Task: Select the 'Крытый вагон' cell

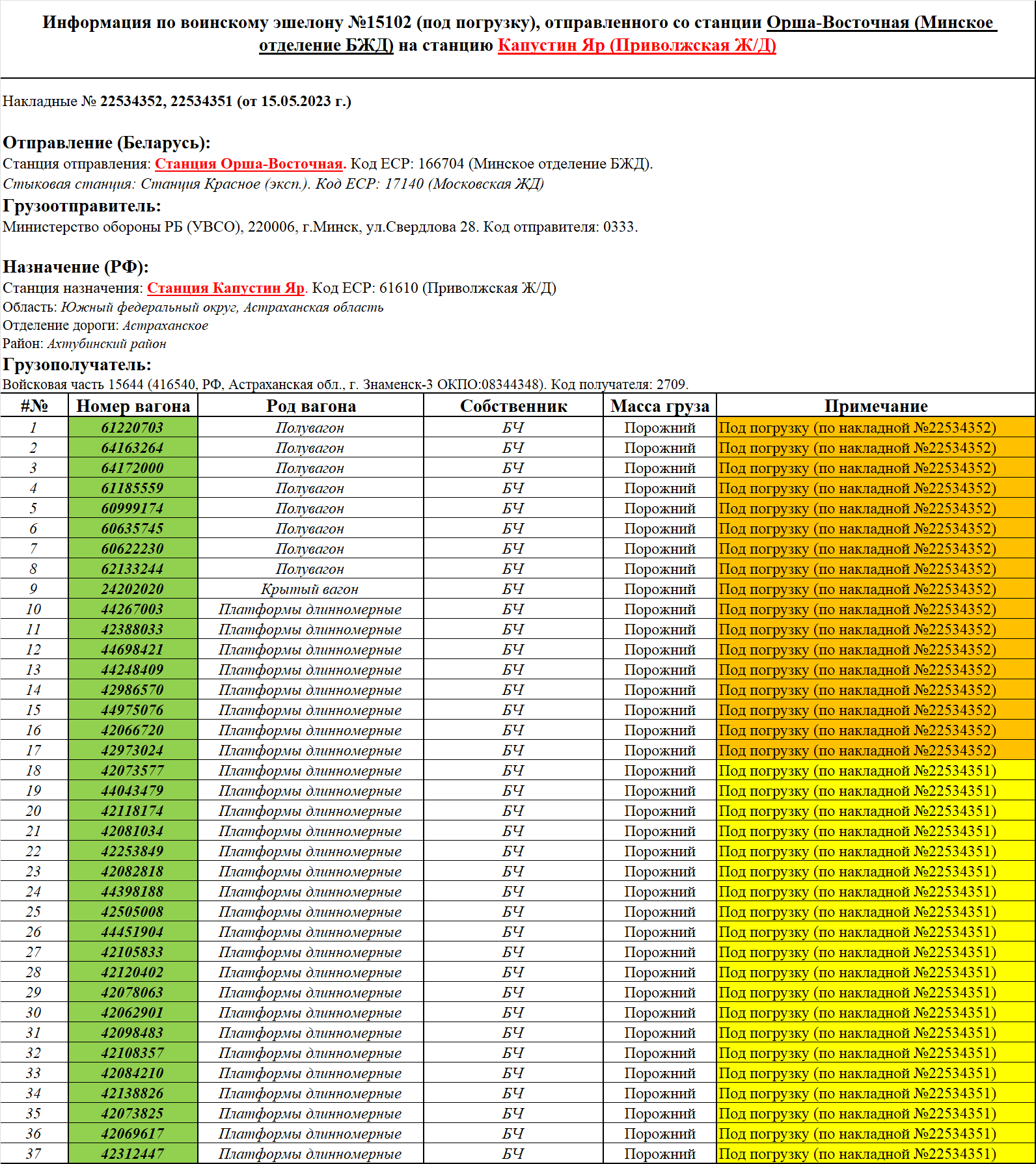Action: 310,589
